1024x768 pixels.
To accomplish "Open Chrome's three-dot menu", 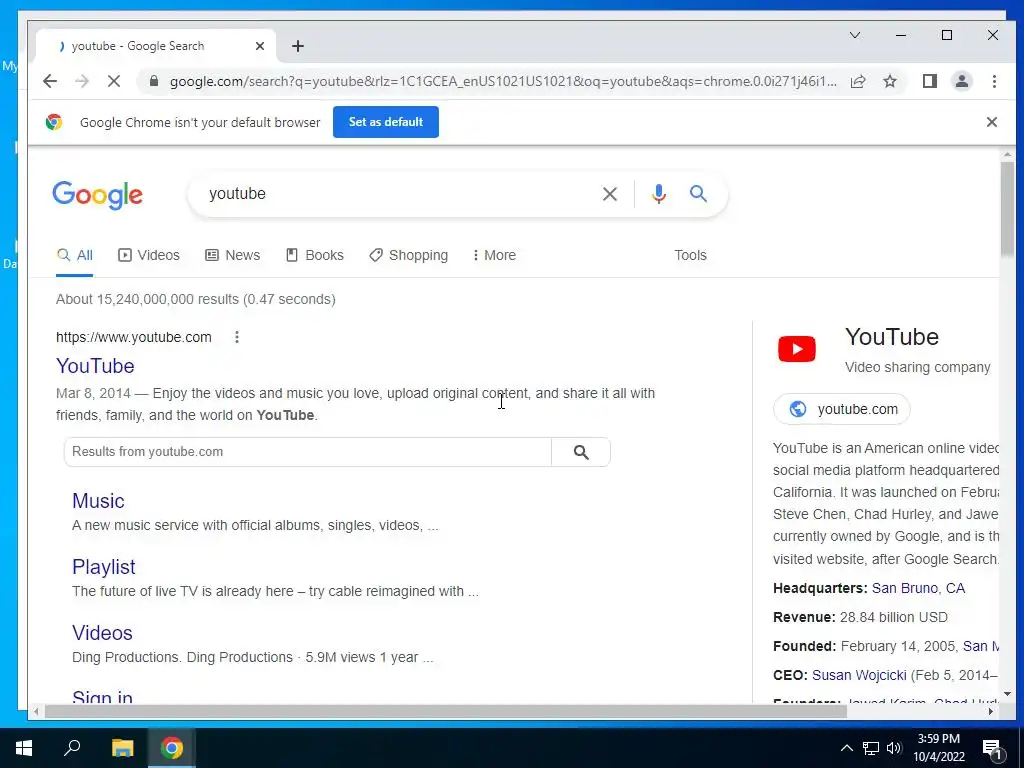I will 994,81.
